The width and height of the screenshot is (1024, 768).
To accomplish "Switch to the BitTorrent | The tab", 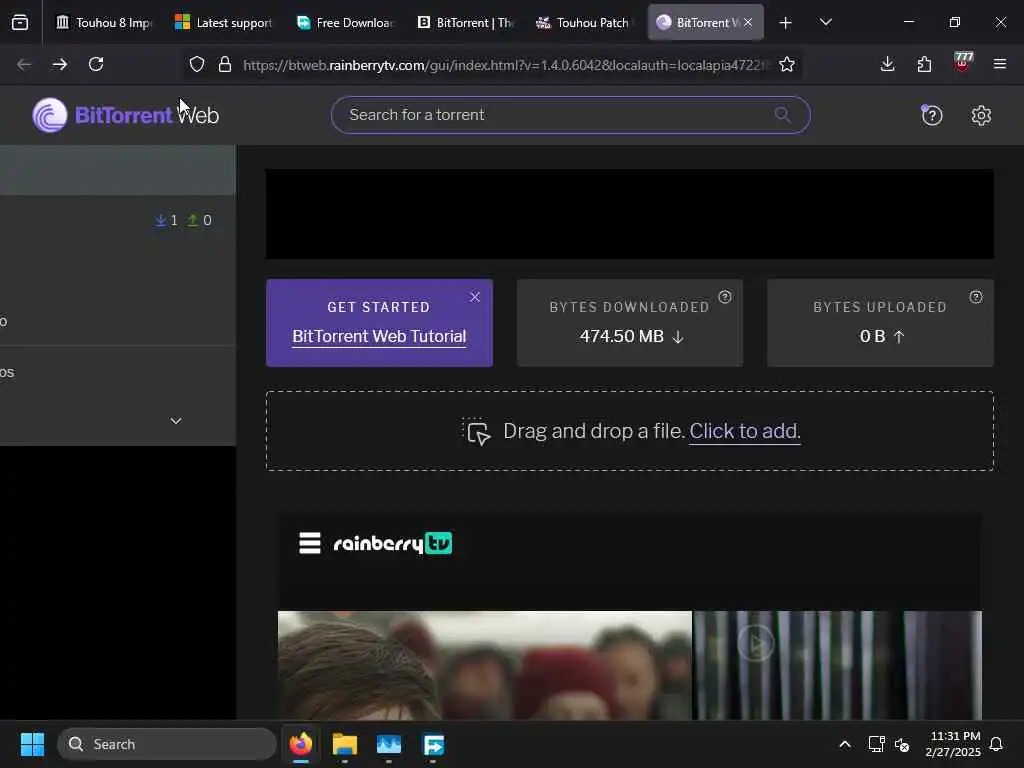I will (x=465, y=22).
